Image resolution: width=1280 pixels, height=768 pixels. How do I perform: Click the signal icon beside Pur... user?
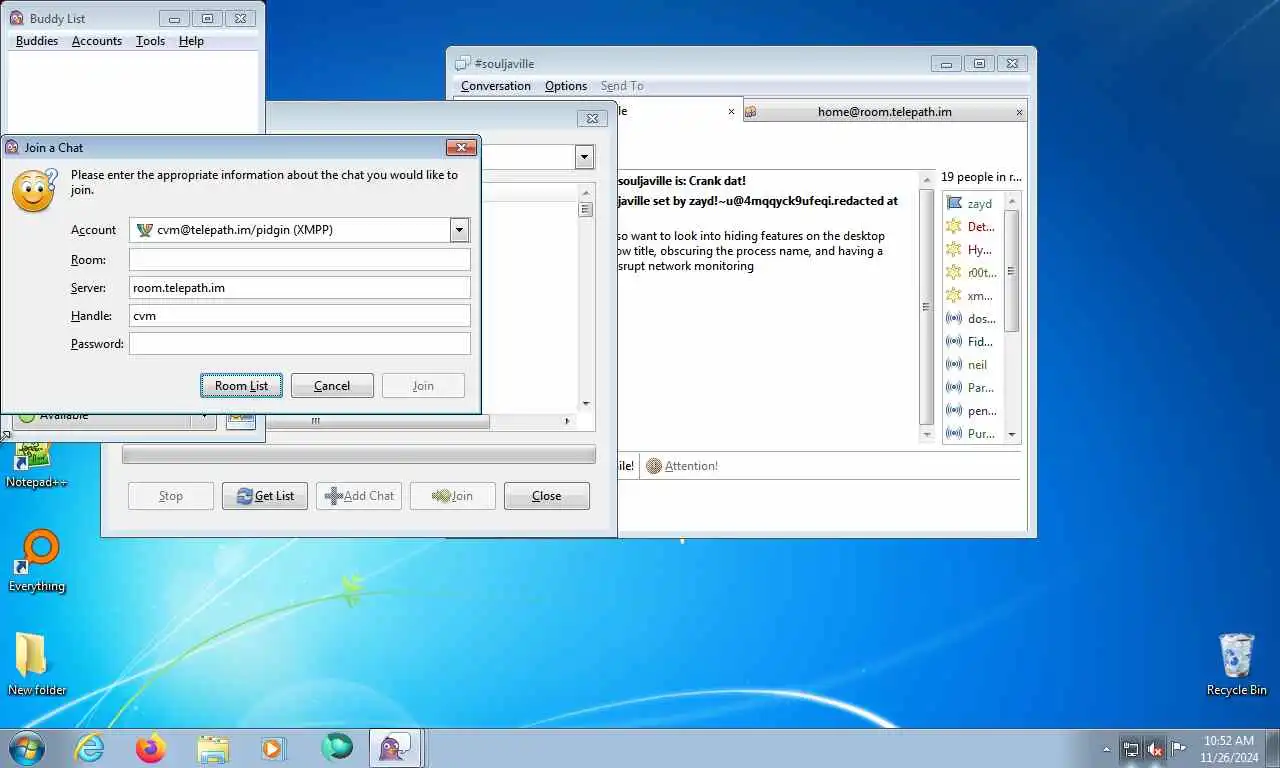pos(954,433)
